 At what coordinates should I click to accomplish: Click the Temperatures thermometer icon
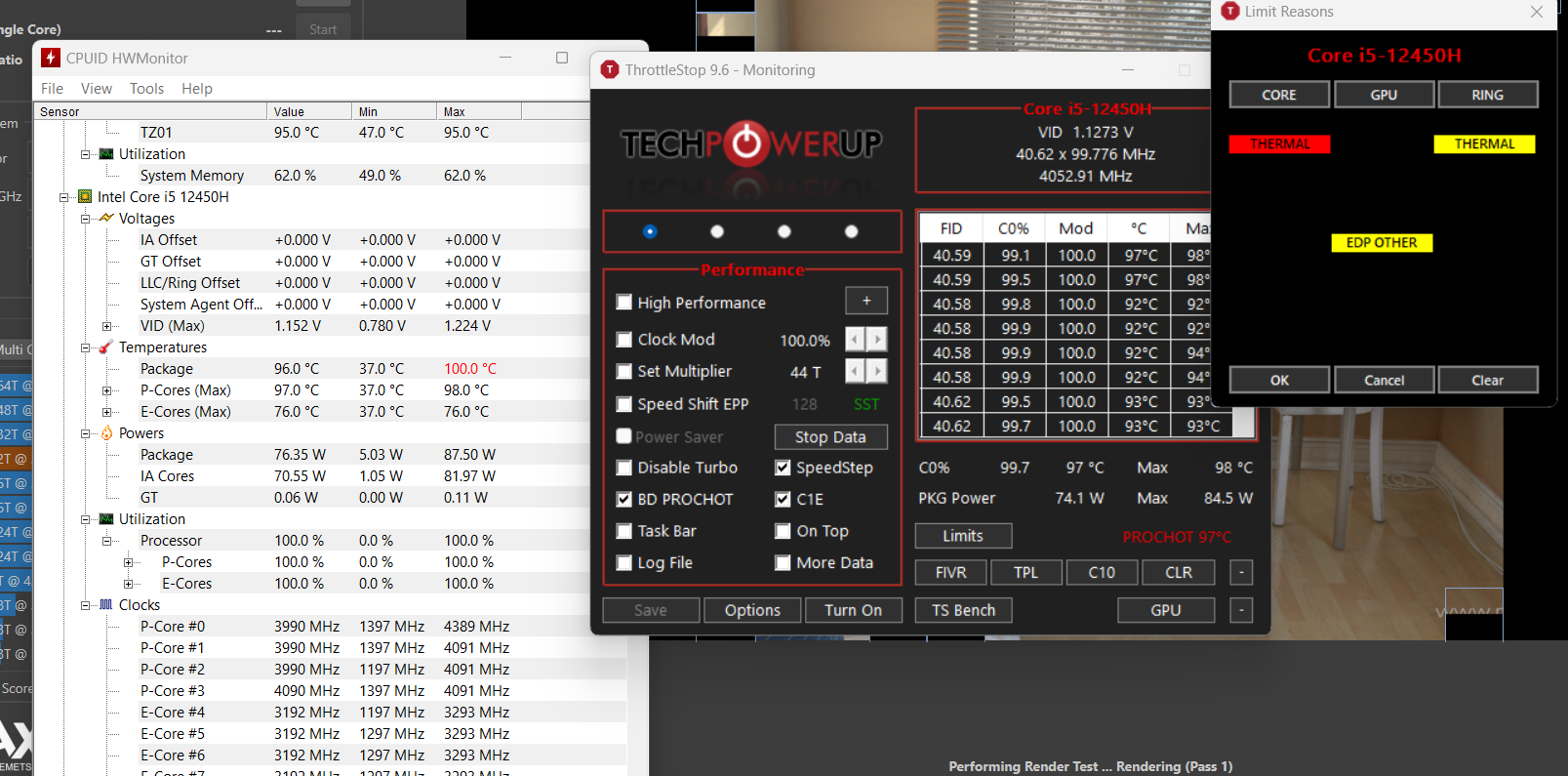point(106,347)
